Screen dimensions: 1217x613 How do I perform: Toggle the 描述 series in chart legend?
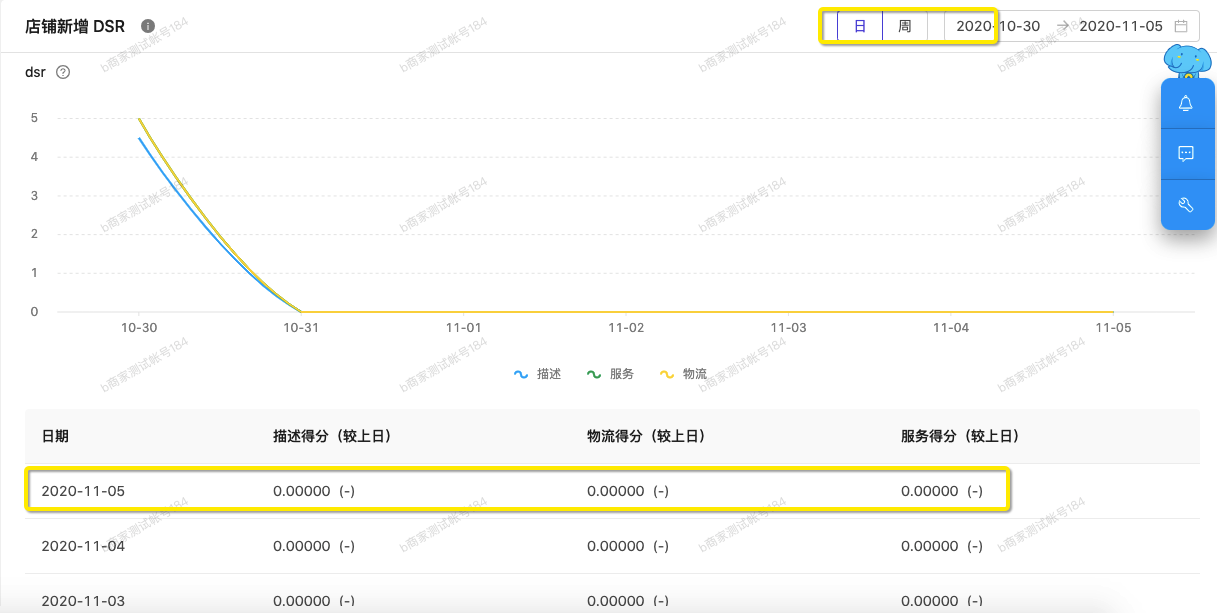(x=538, y=374)
